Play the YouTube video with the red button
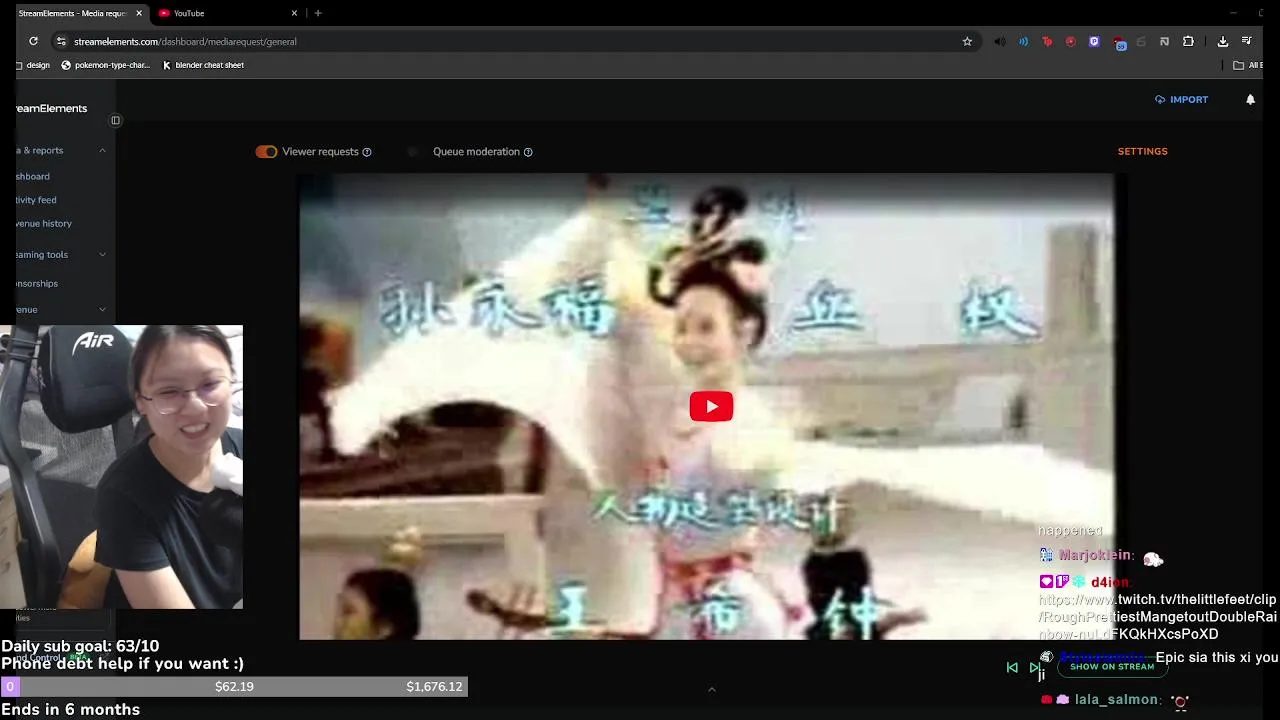The image size is (1280, 720). [711, 406]
